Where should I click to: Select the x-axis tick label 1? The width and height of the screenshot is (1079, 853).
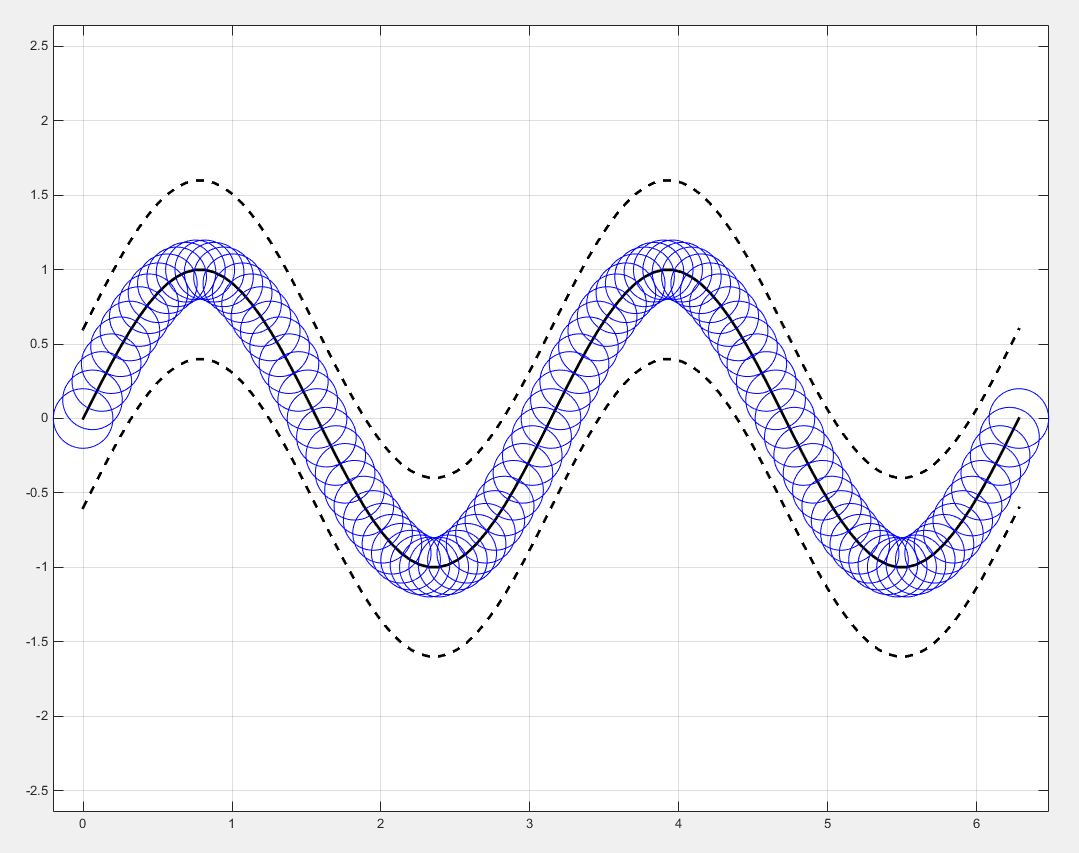point(232,825)
